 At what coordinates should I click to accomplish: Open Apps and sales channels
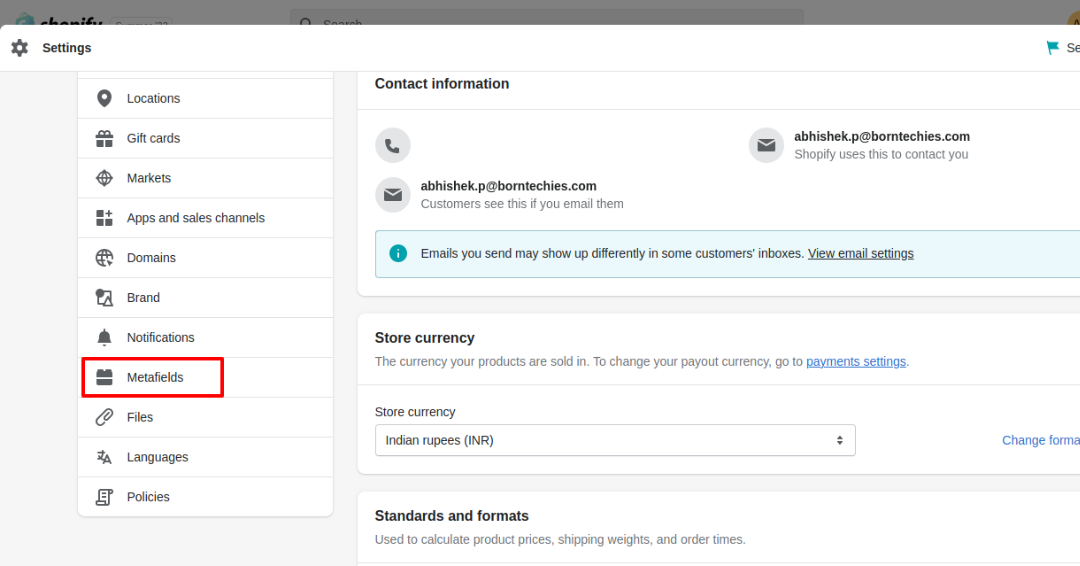point(205,218)
